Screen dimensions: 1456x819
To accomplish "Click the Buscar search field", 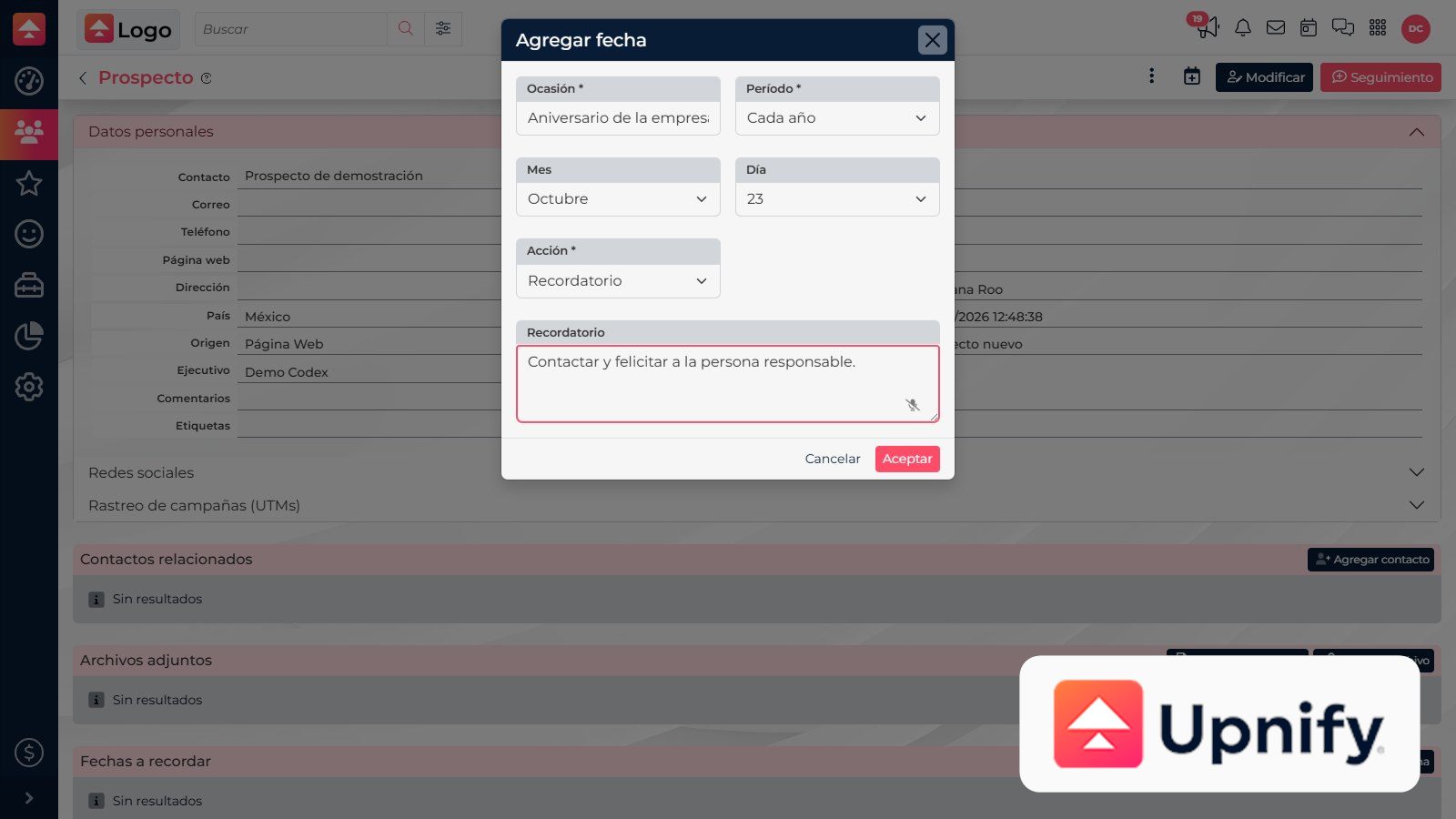I will (290, 29).
